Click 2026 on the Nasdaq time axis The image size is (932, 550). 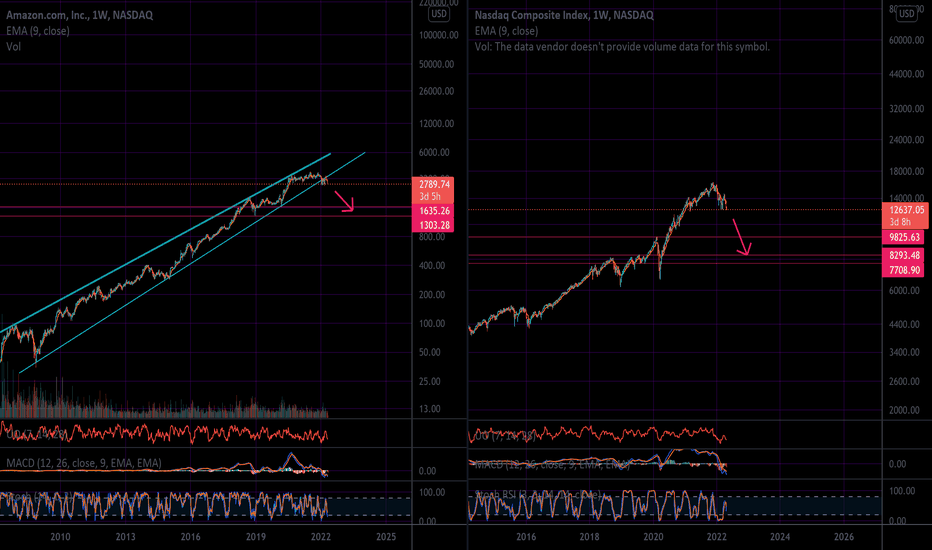click(843, 537)
